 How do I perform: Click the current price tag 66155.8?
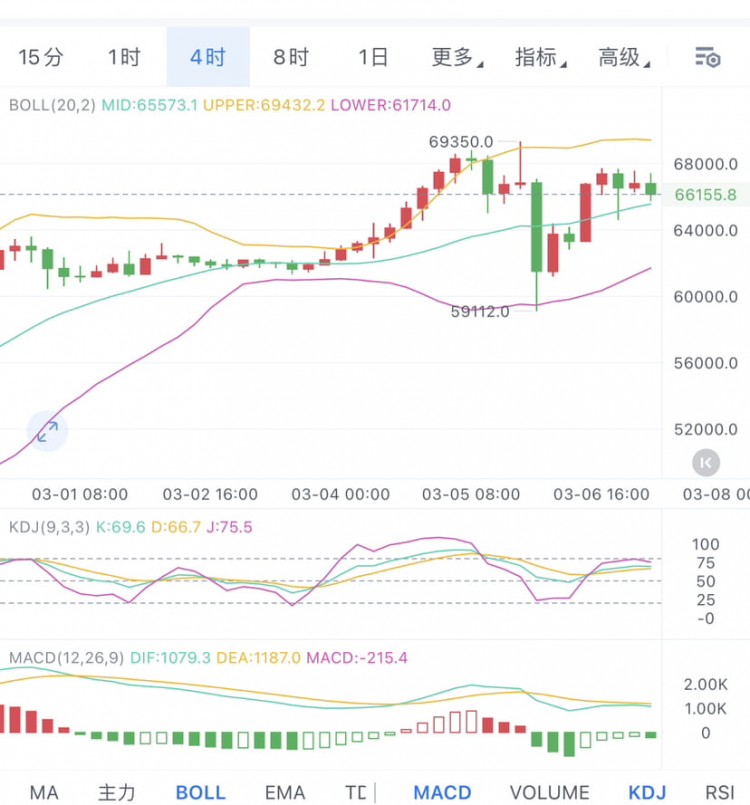click(705, 195)
